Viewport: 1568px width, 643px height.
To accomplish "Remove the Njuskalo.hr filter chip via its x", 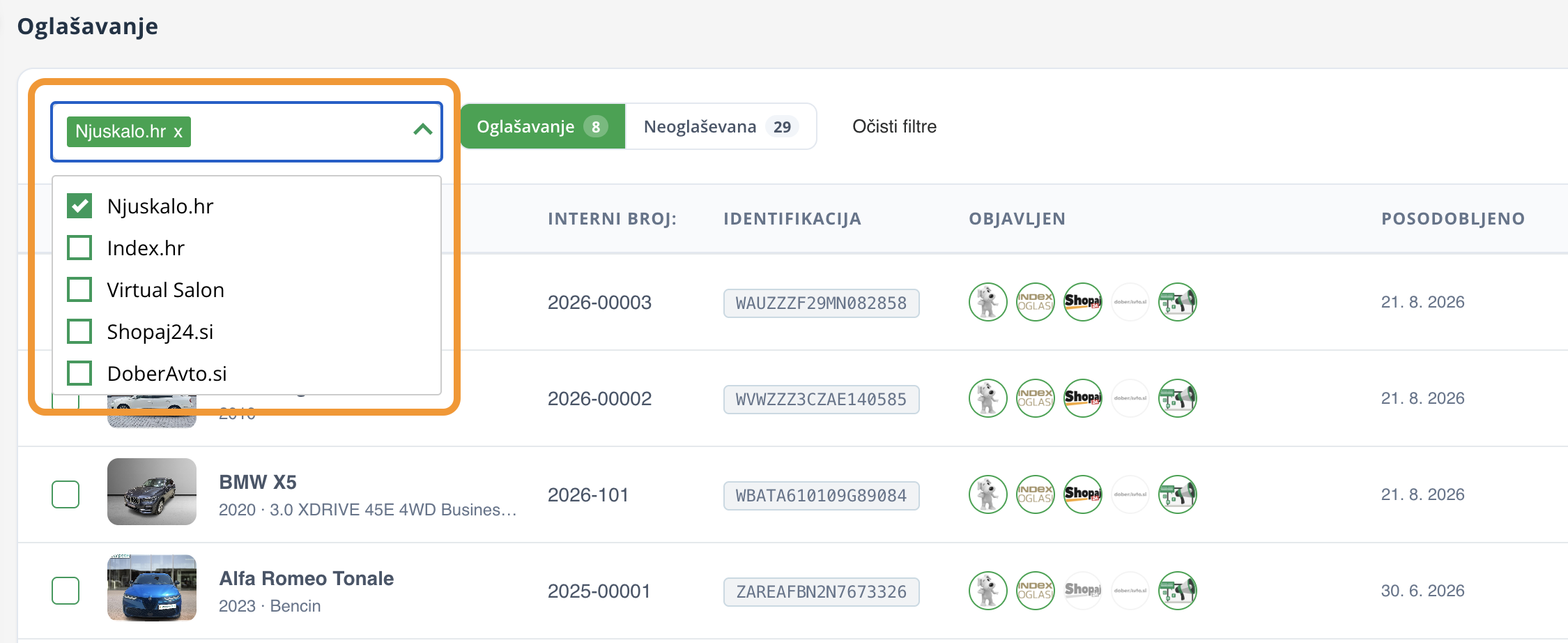I will (178, 132).
